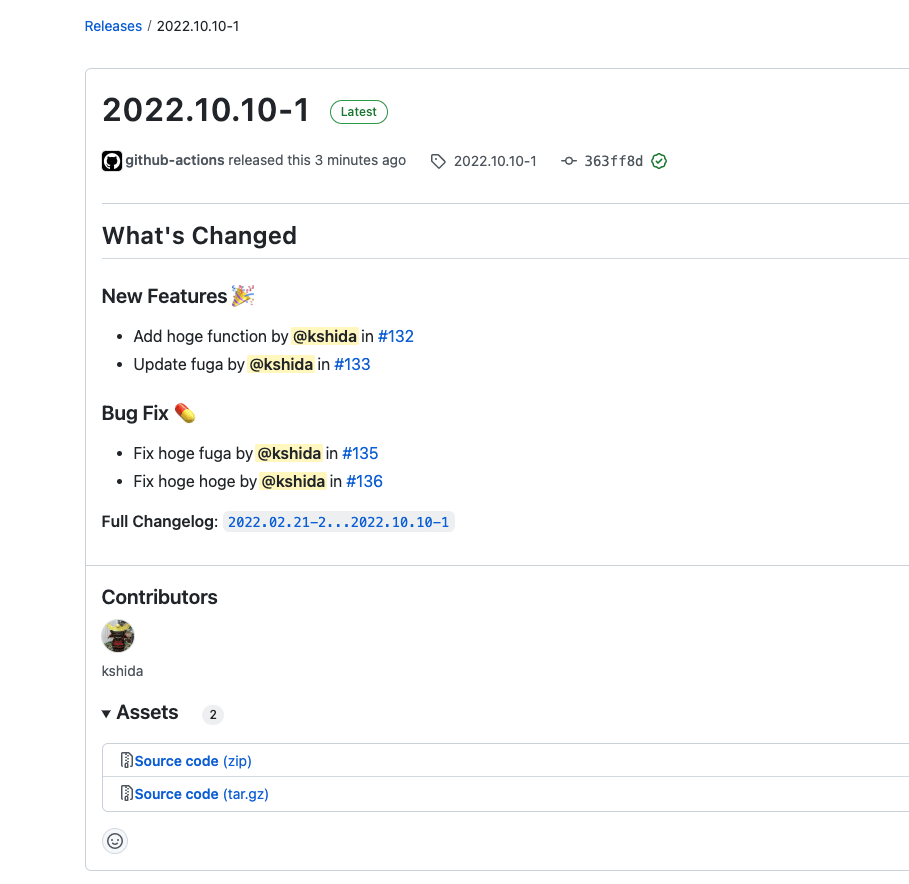The width and height of the screenshot is (909, 884).
Task: Click the New Features heading
Action: 165,296
